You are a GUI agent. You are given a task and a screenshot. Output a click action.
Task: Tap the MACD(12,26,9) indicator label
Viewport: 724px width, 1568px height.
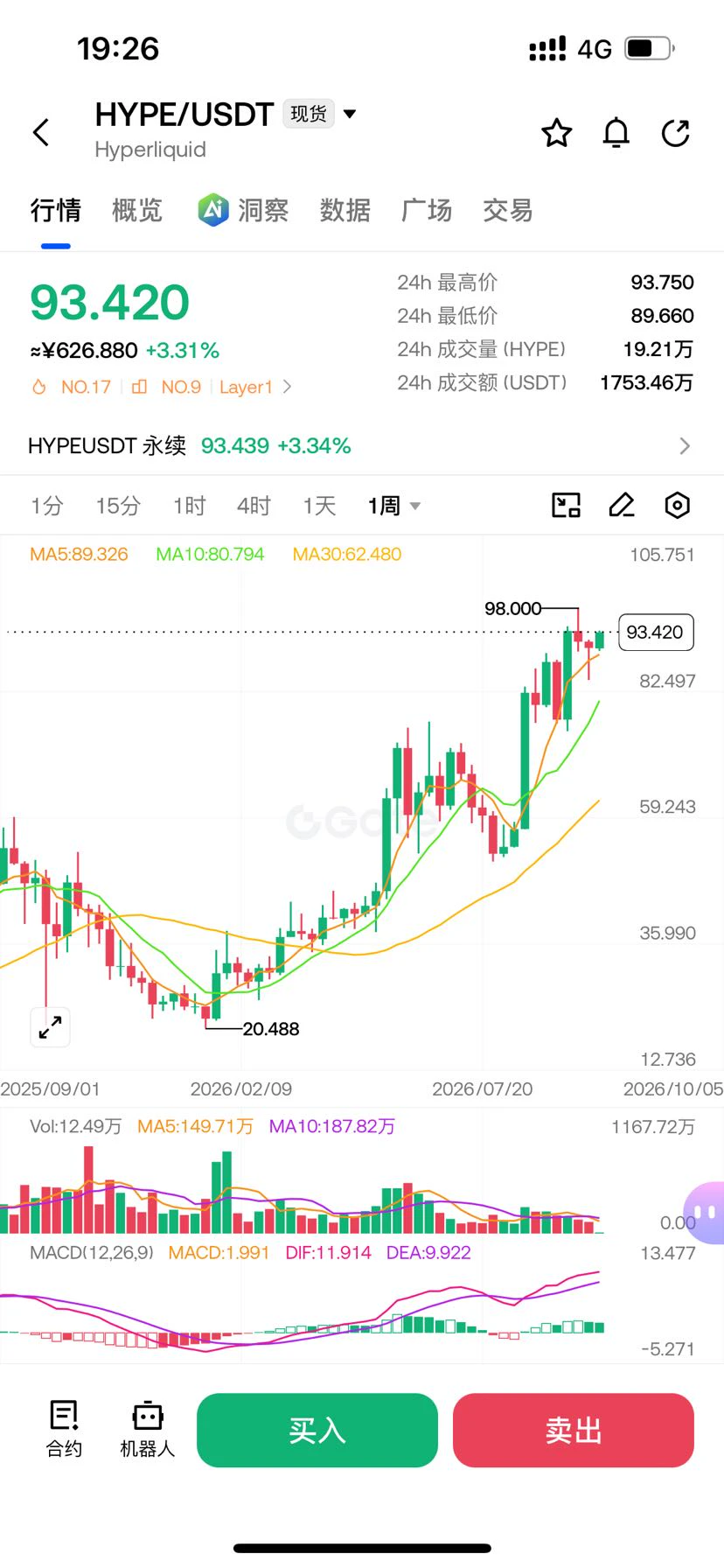tap(92, 1253)
